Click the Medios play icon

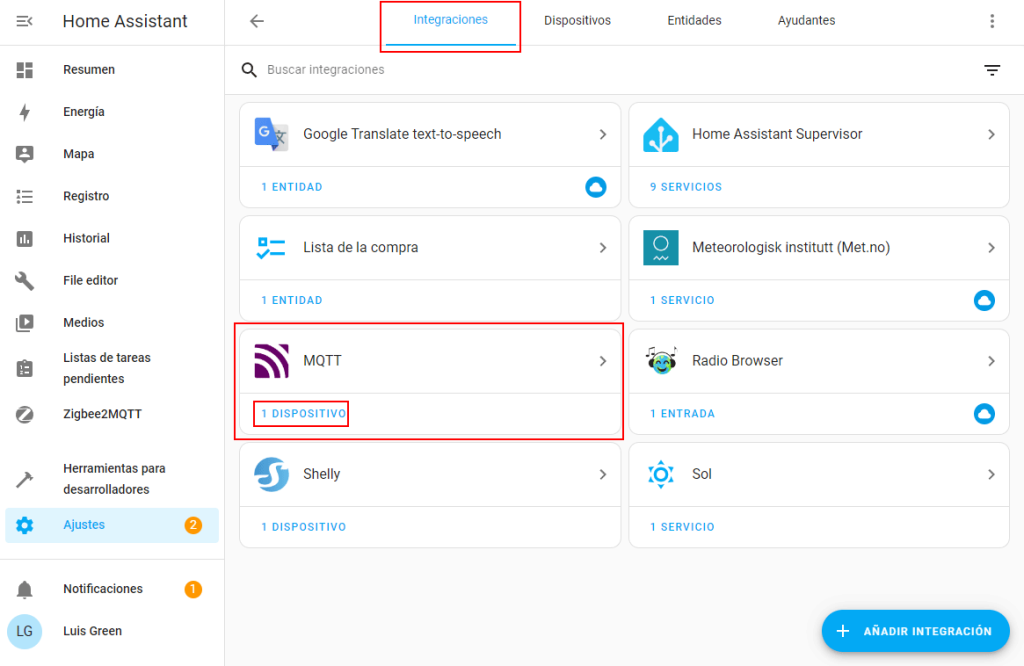[25, 323]
